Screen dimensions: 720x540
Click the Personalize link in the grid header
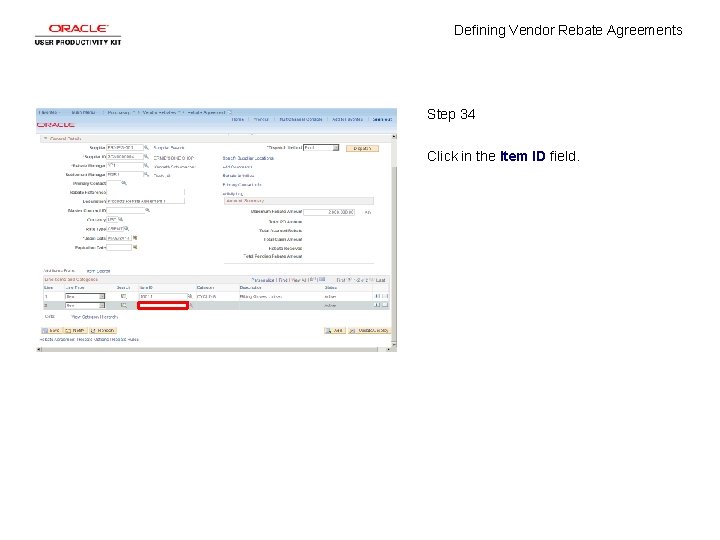263,280
